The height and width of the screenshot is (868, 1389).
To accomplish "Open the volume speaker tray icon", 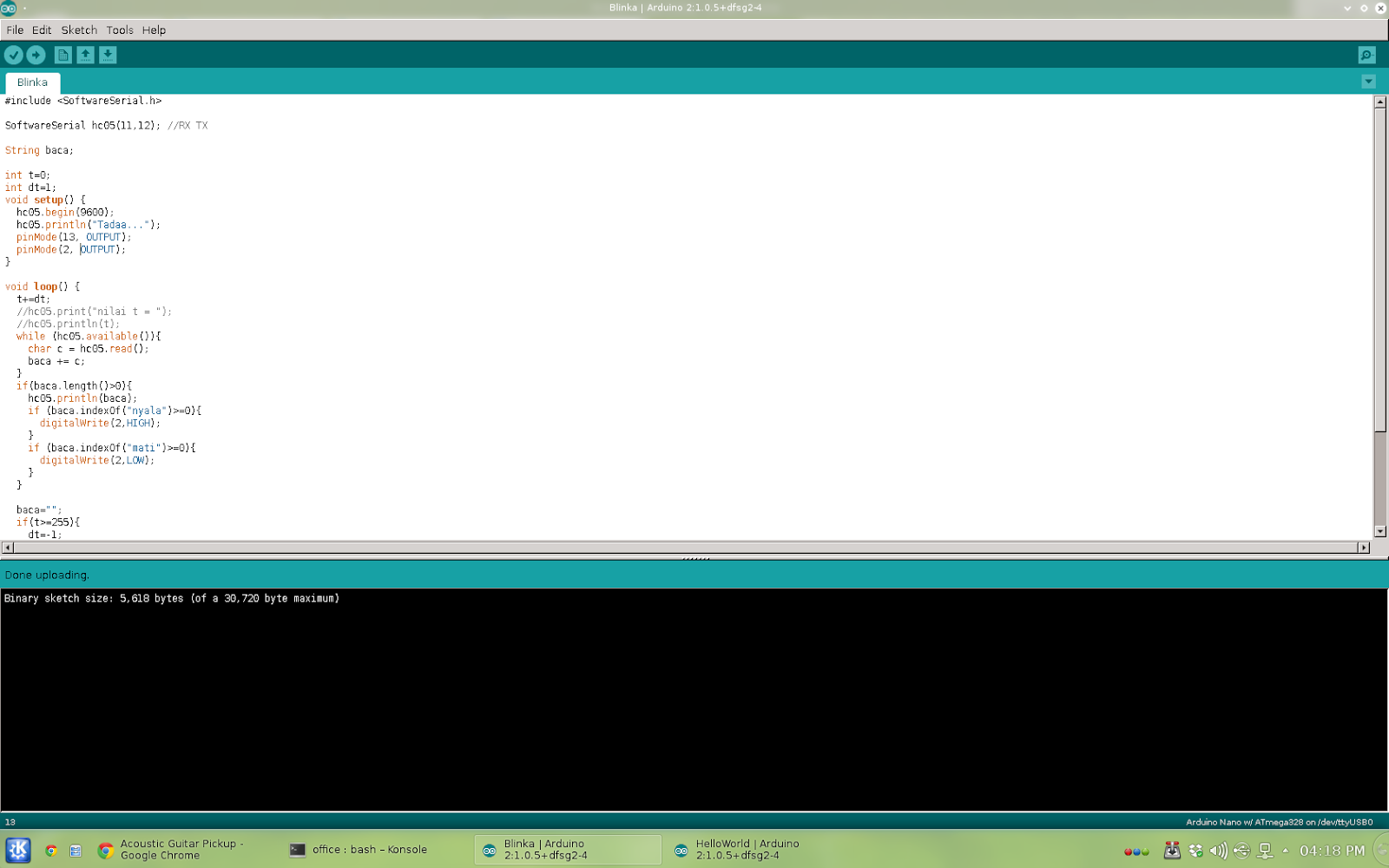I will (1218, 851).
